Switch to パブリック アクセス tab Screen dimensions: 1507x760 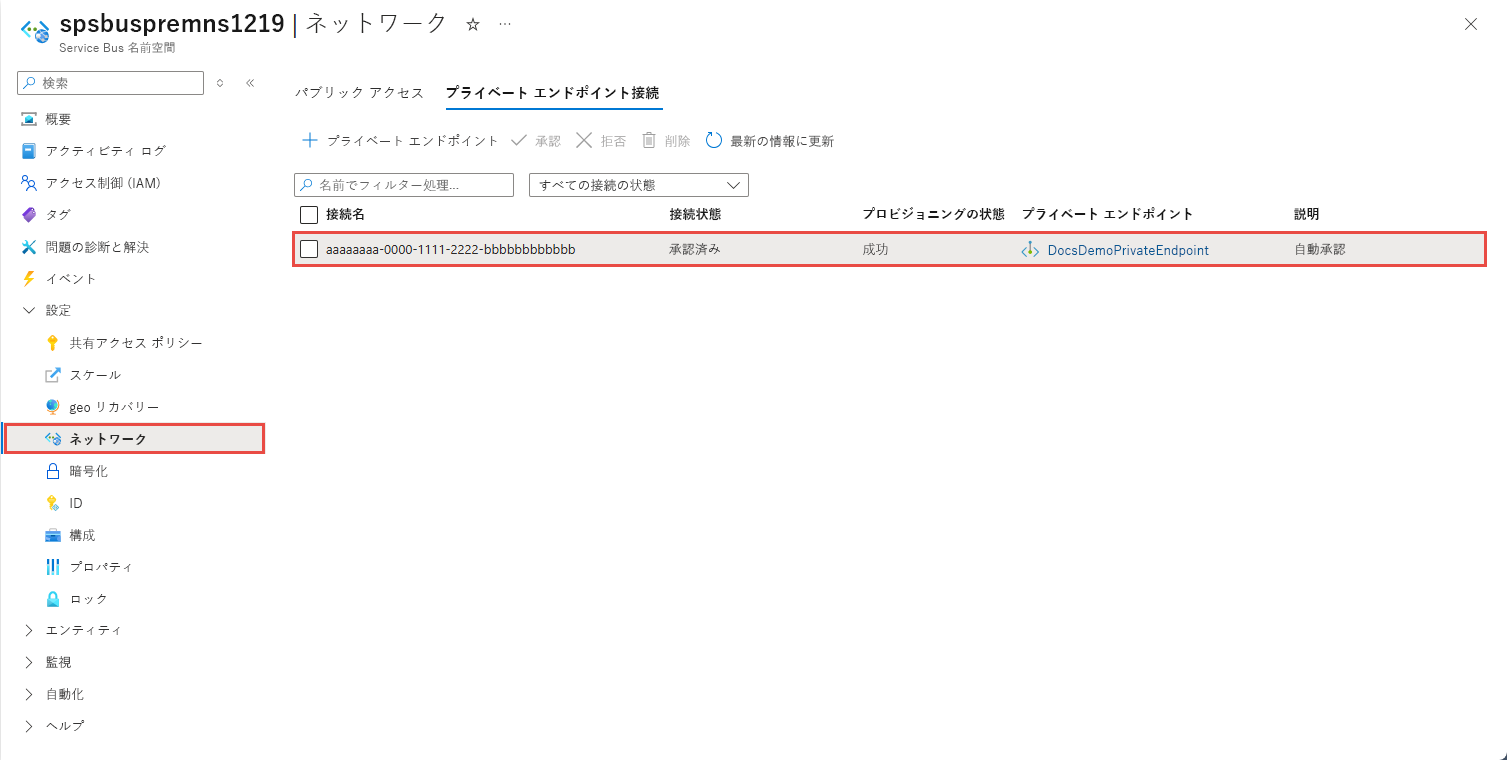click(359, 93)
